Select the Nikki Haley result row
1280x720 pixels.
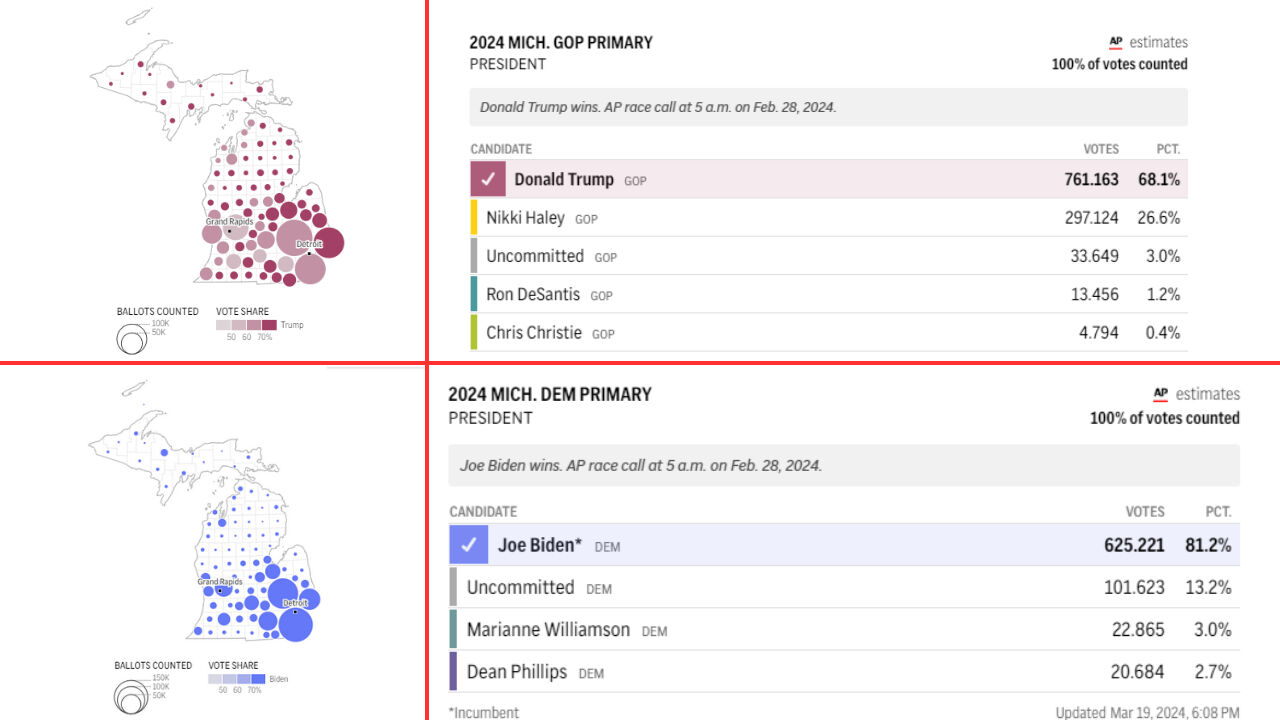coord(828,218)
